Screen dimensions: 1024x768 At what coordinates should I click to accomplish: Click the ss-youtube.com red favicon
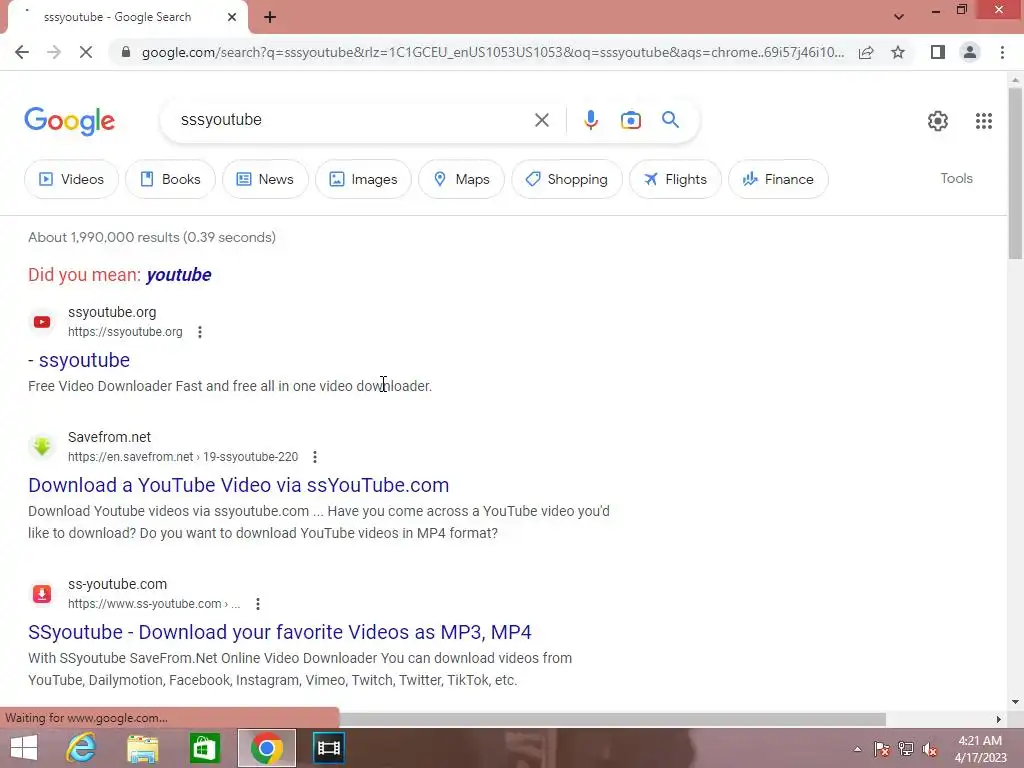coord(42,594)
